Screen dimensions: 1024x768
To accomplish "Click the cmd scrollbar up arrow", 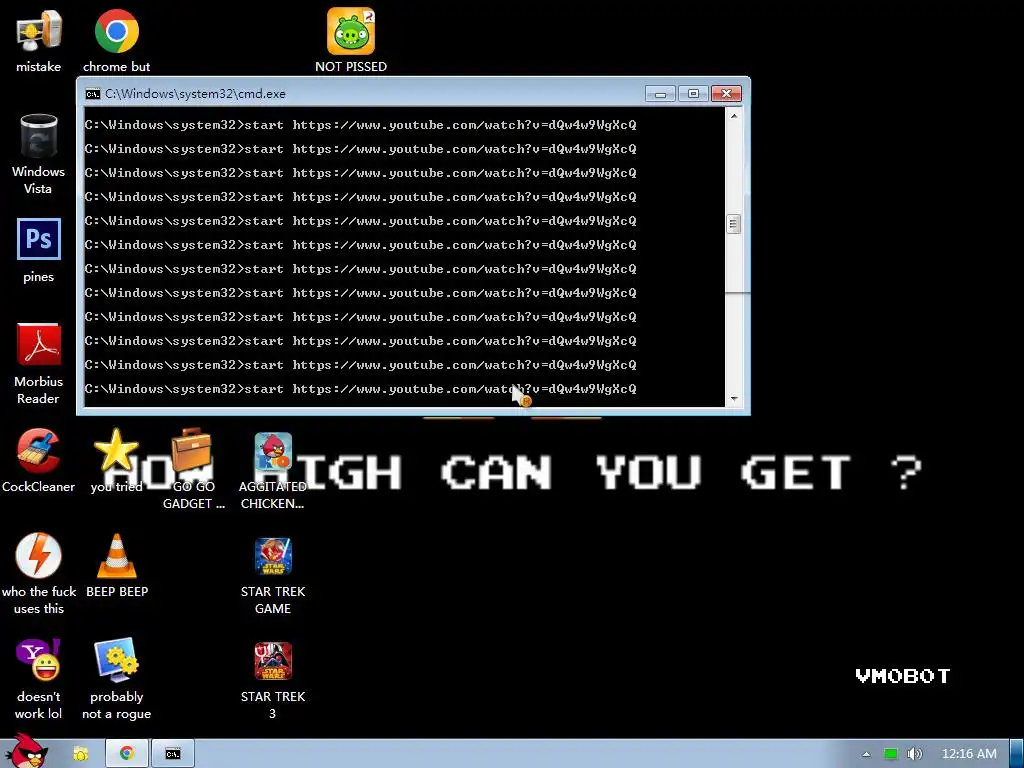I will point(734,116).
